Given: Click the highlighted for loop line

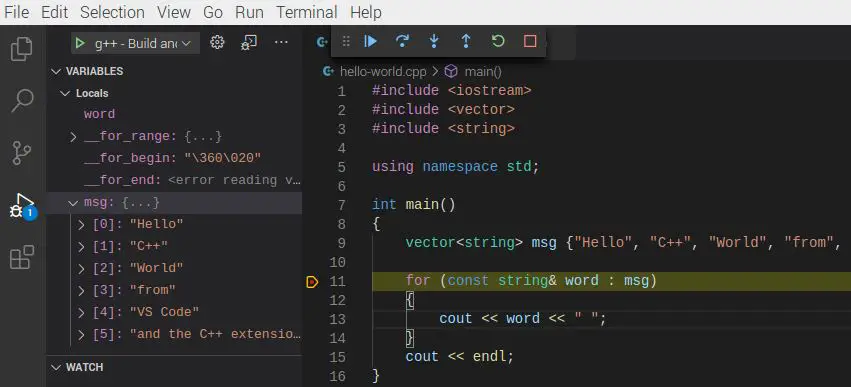Looking at the screenshot, I should [x=611, y=281].
